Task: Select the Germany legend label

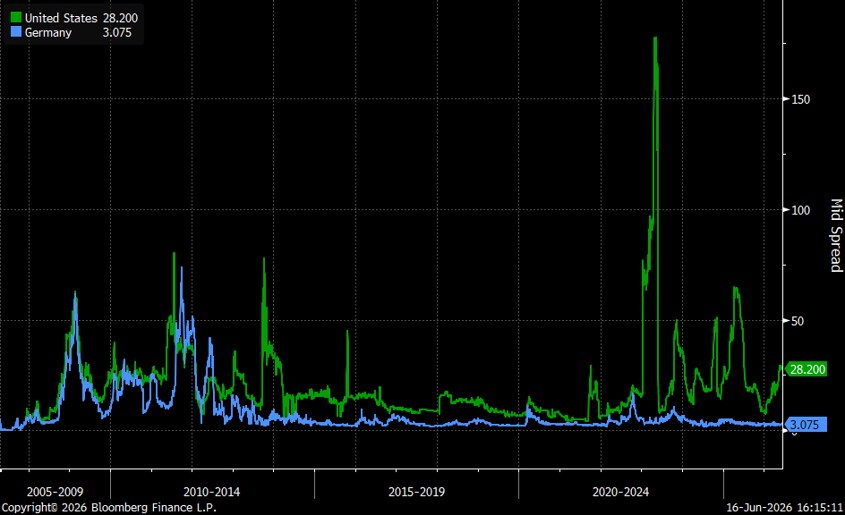Action: tap(48, 32)
